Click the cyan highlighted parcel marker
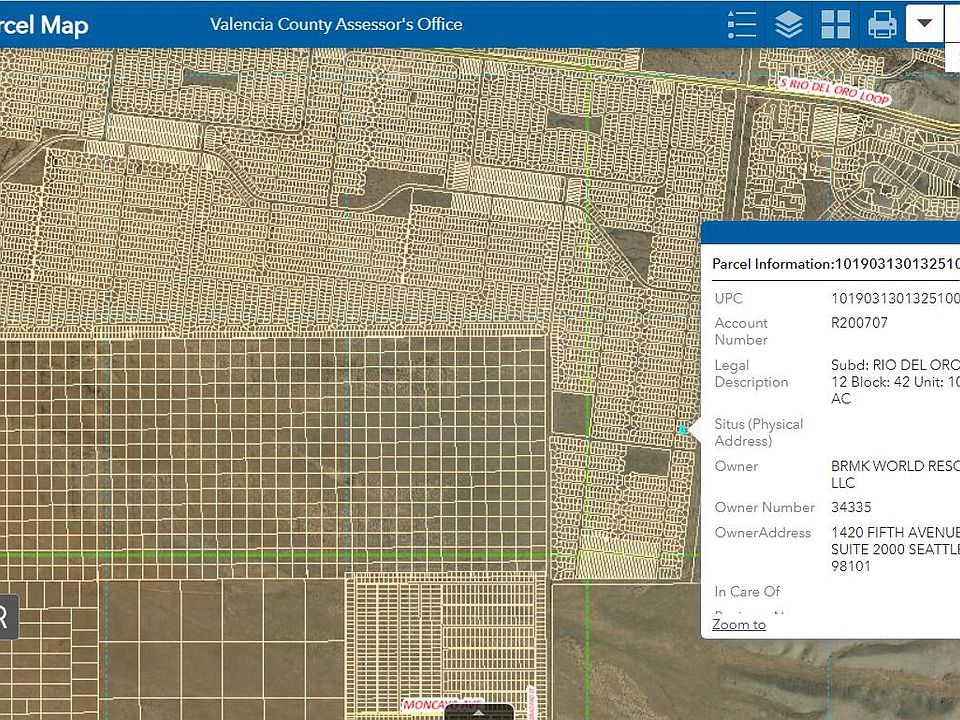Screen dimensions: 960x720 point(683,430)
